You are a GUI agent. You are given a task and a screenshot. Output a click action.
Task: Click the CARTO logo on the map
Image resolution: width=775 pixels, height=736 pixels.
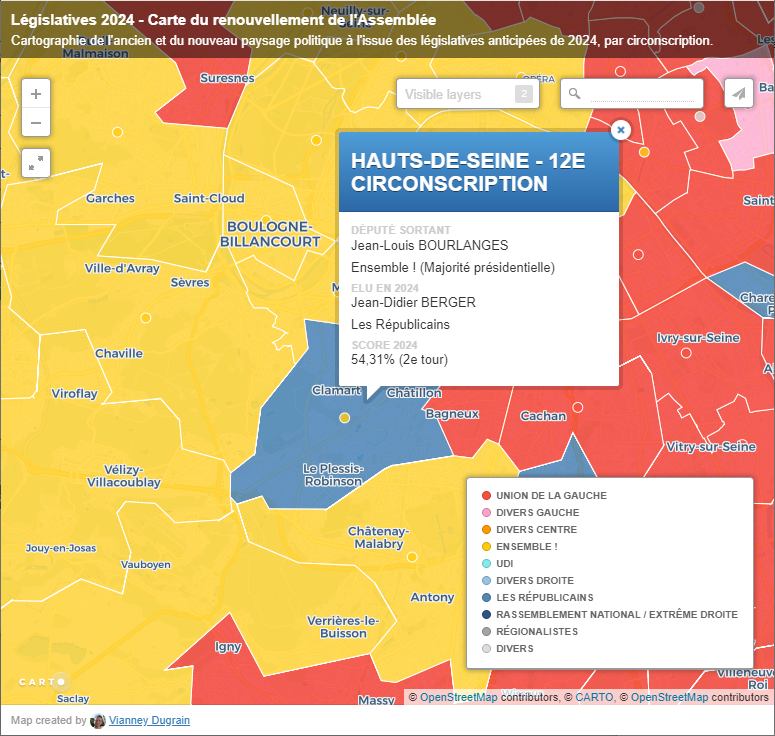(42, 682)
